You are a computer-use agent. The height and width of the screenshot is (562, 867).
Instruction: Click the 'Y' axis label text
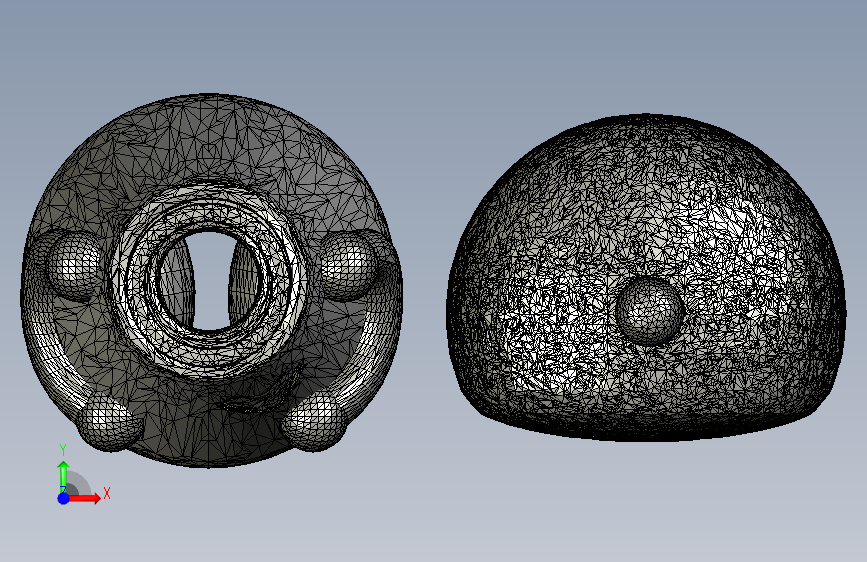63,450
